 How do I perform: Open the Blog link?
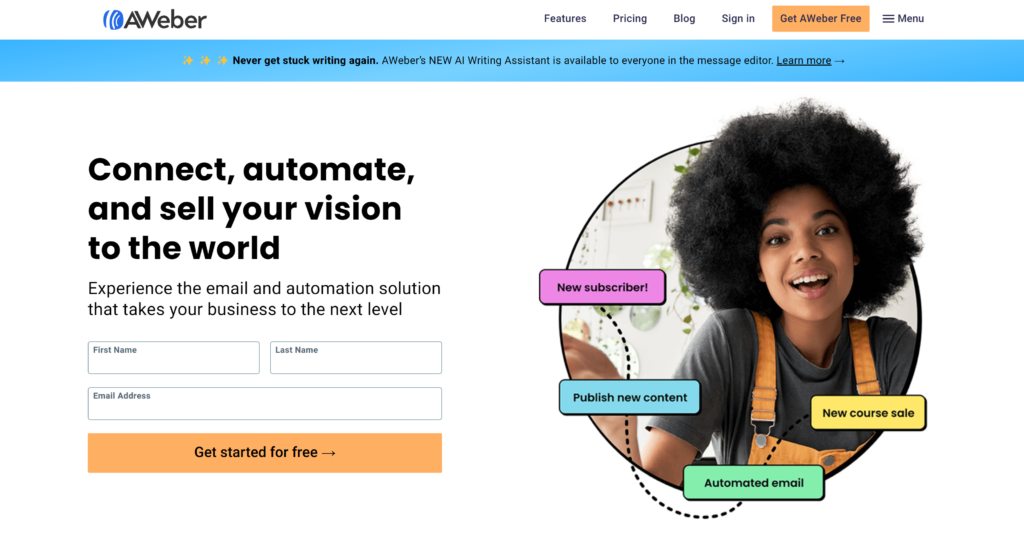click(684, 19)
